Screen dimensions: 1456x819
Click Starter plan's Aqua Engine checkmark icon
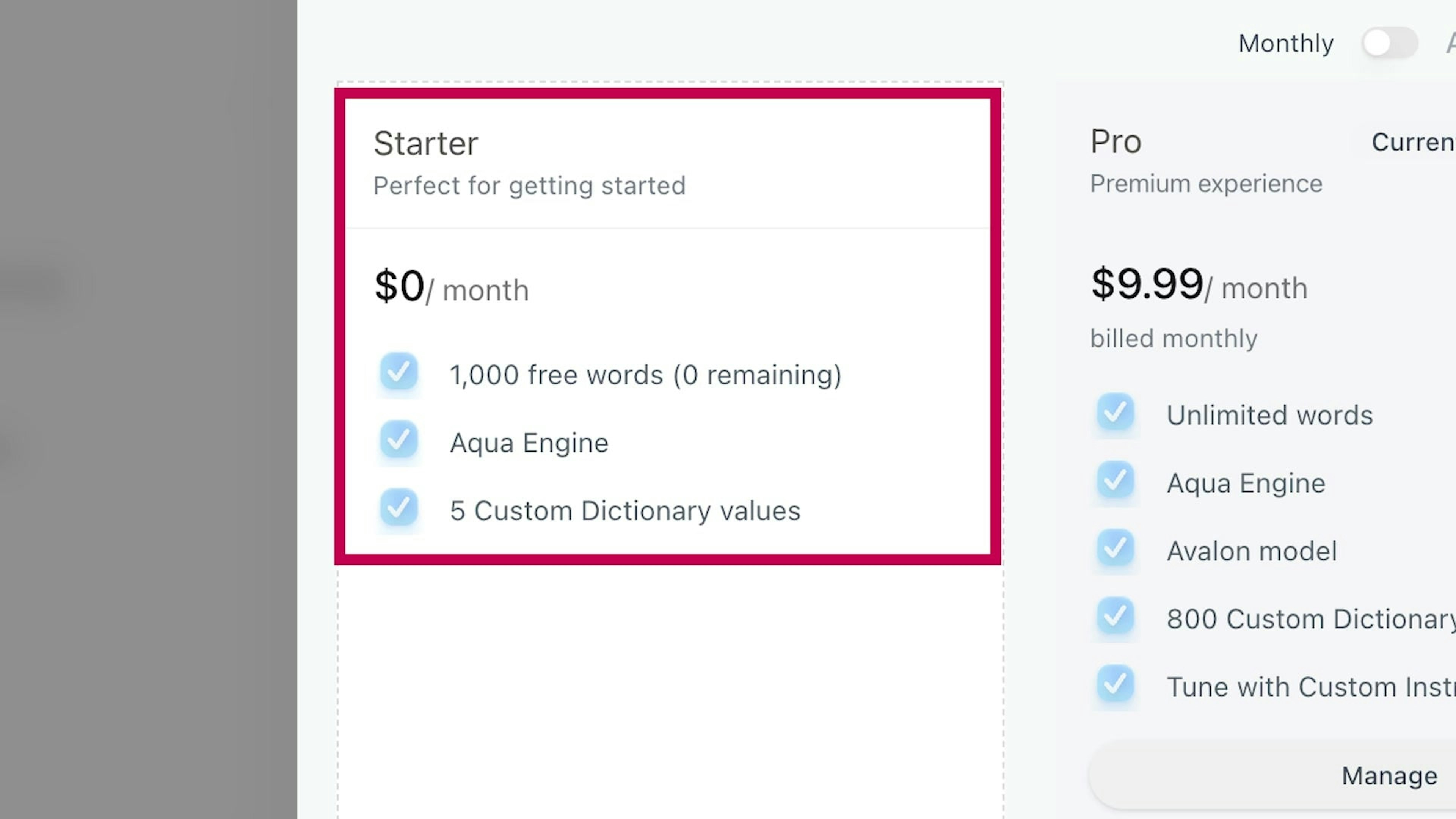(399, 440)
